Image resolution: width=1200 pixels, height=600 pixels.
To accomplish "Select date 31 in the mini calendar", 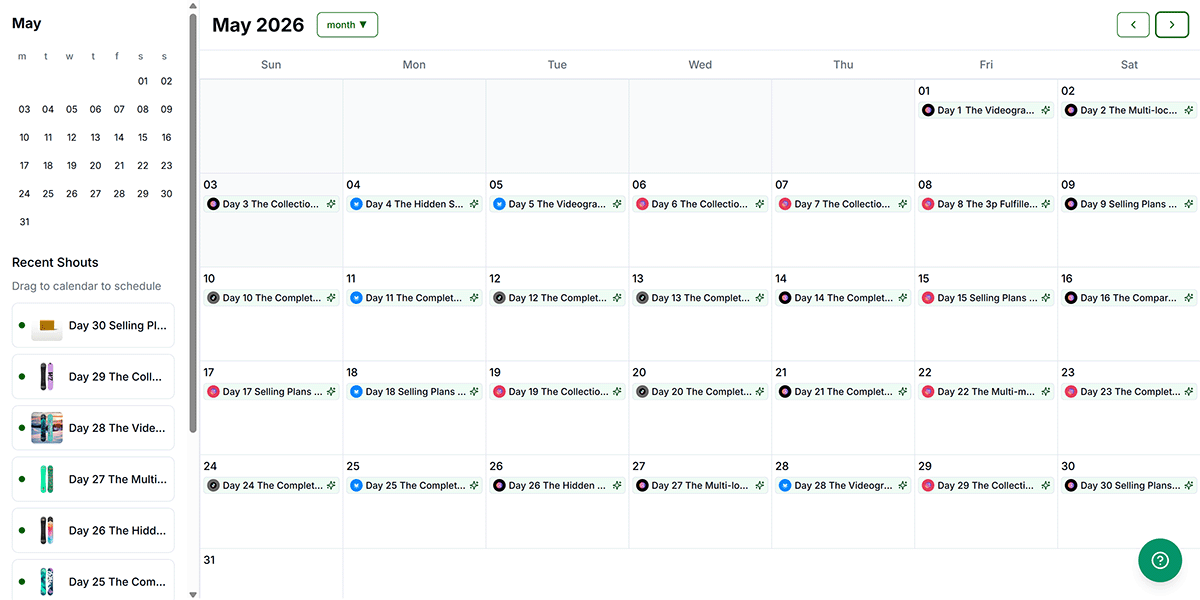I will [24, 222].
